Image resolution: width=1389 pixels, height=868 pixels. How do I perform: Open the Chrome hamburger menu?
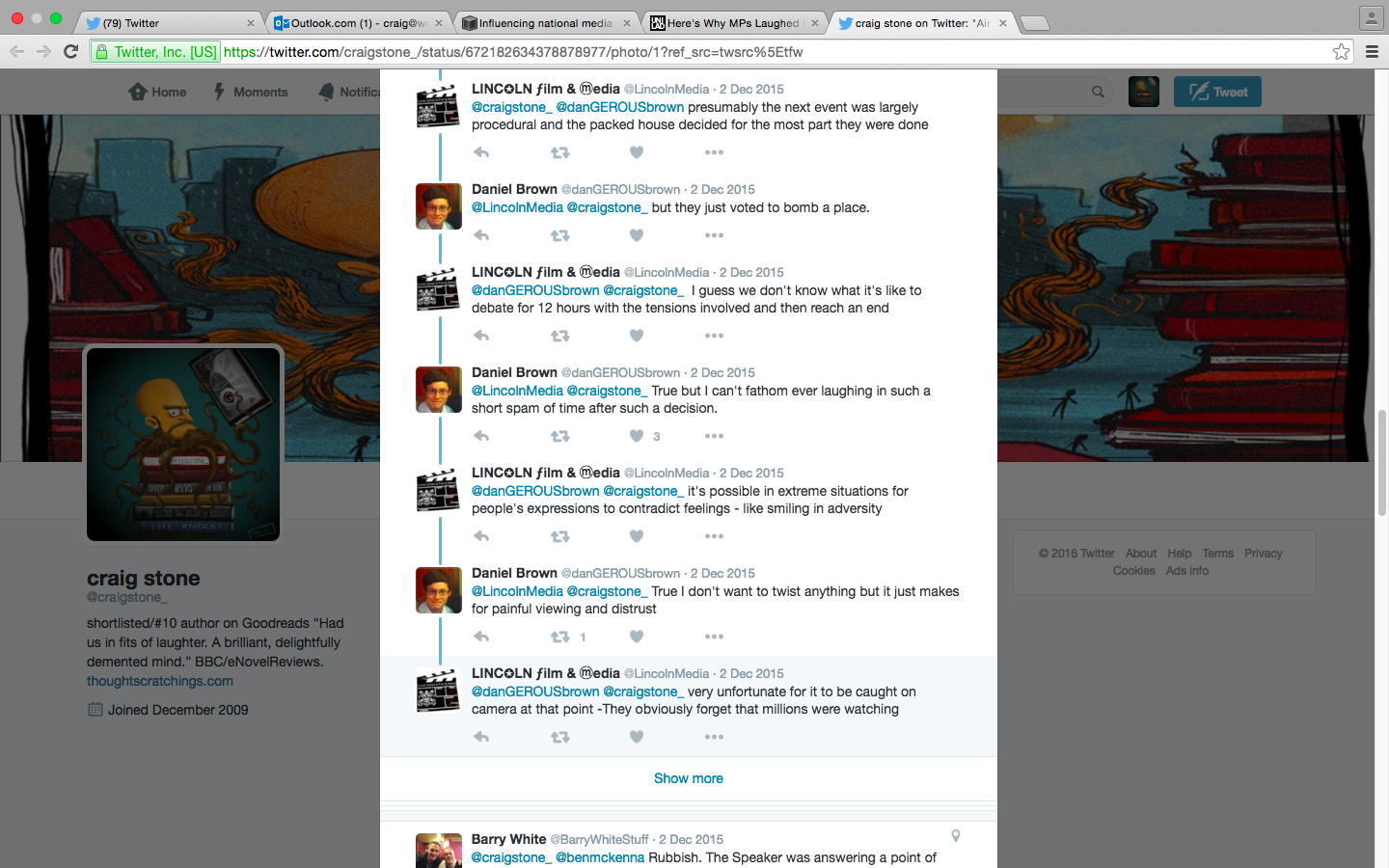pos(1372,52)
